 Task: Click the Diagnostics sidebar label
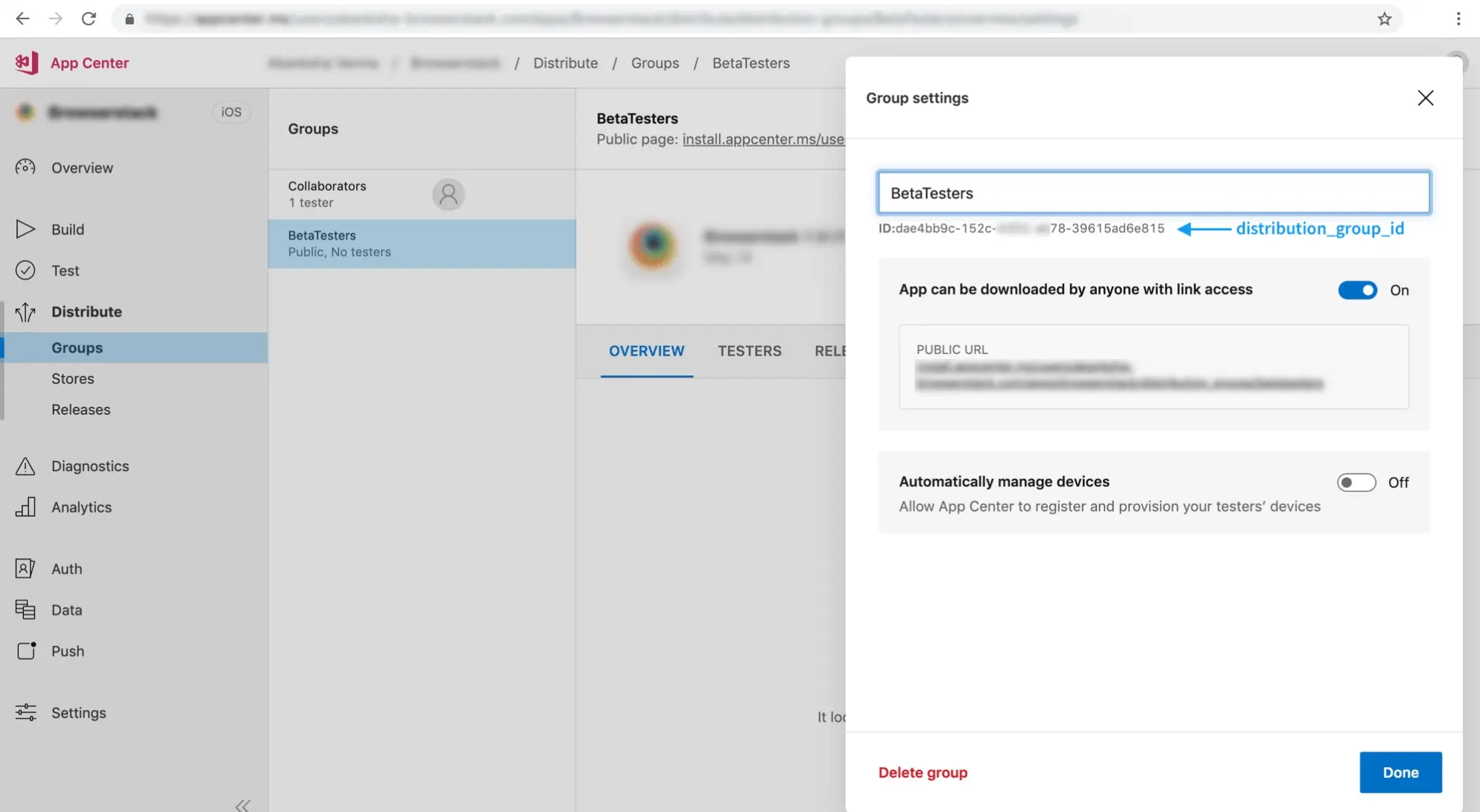[x=90, y=466]
